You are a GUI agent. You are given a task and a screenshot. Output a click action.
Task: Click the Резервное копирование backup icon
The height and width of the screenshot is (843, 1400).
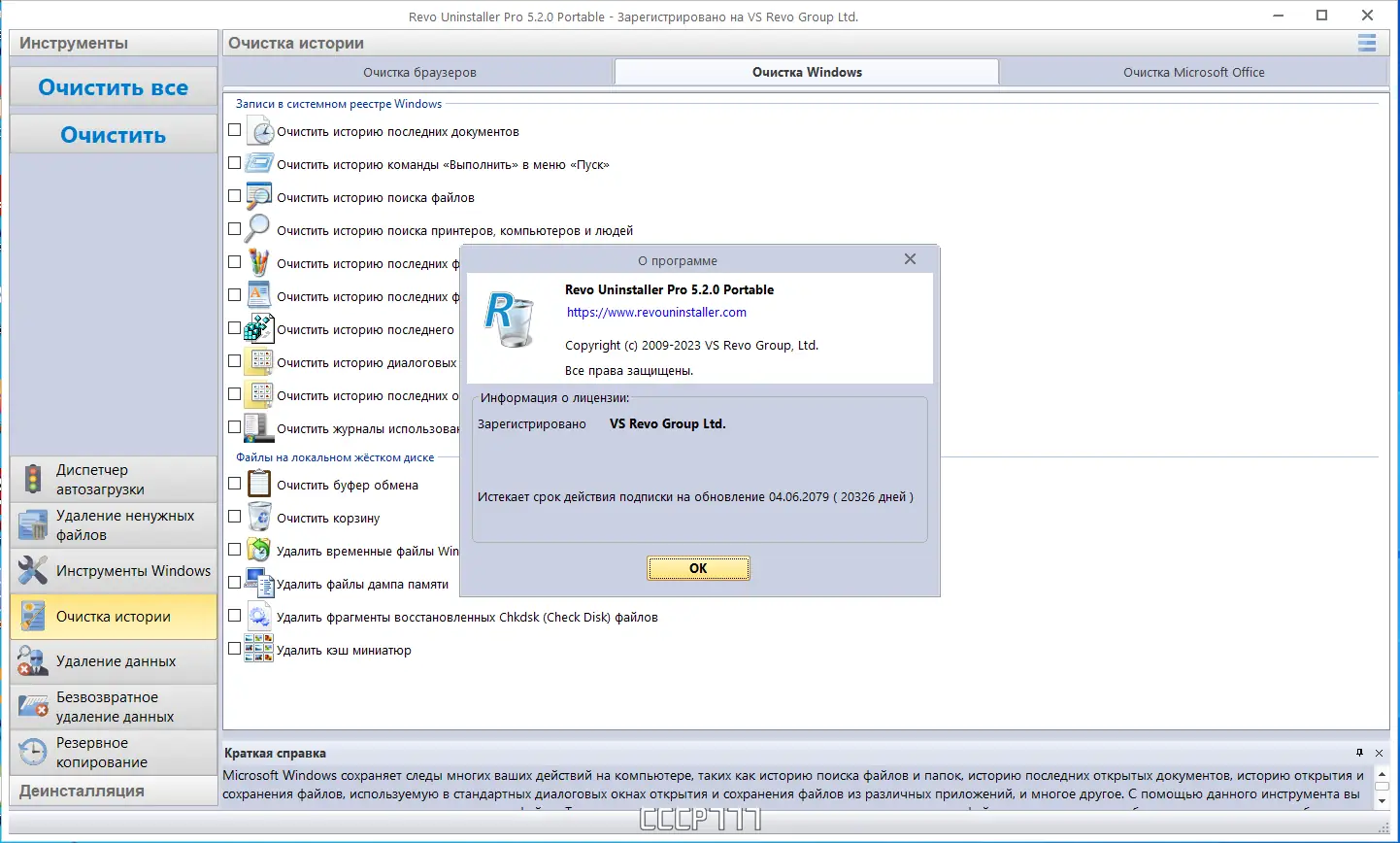pyautogui.click(x=32, y=752)
